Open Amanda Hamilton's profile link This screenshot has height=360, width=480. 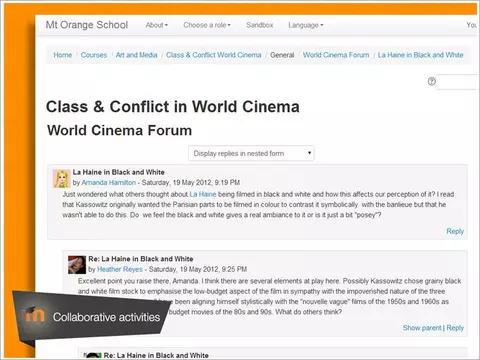[109, 182]
